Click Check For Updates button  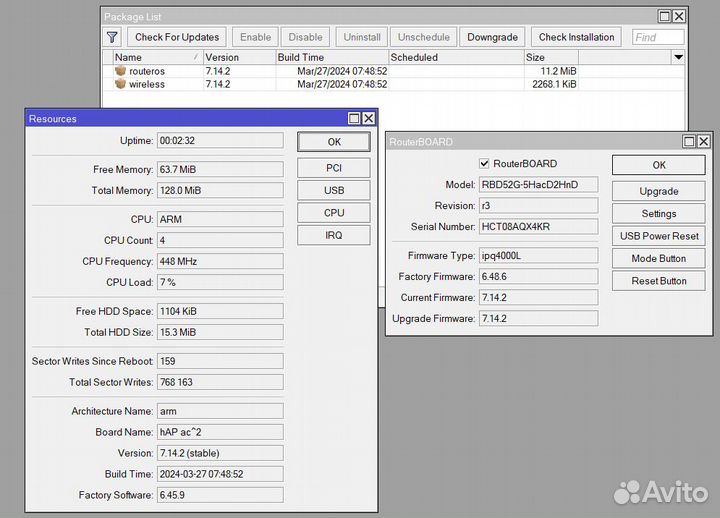click(x=177, y=37)
